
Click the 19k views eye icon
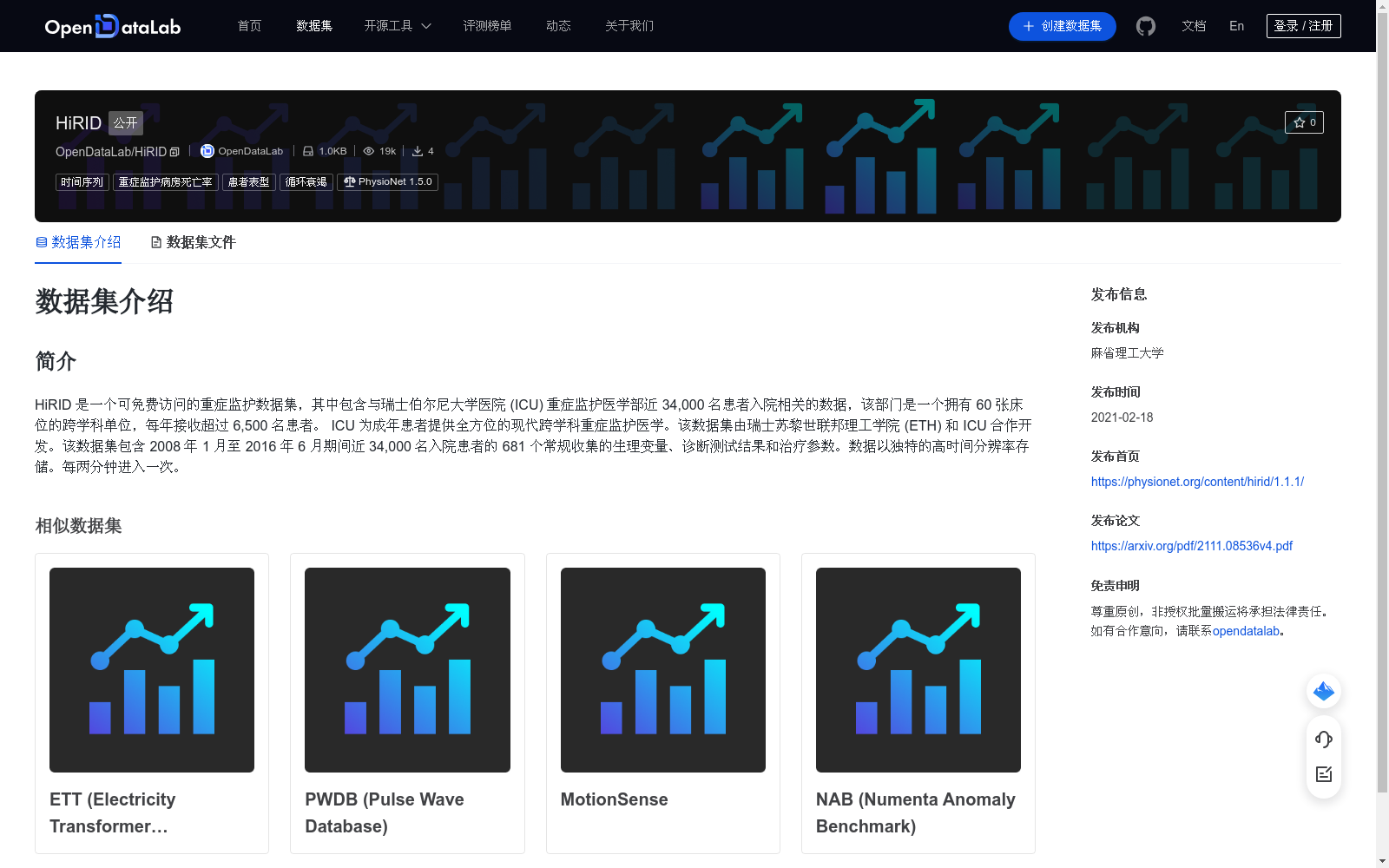(x=369, y=151)
